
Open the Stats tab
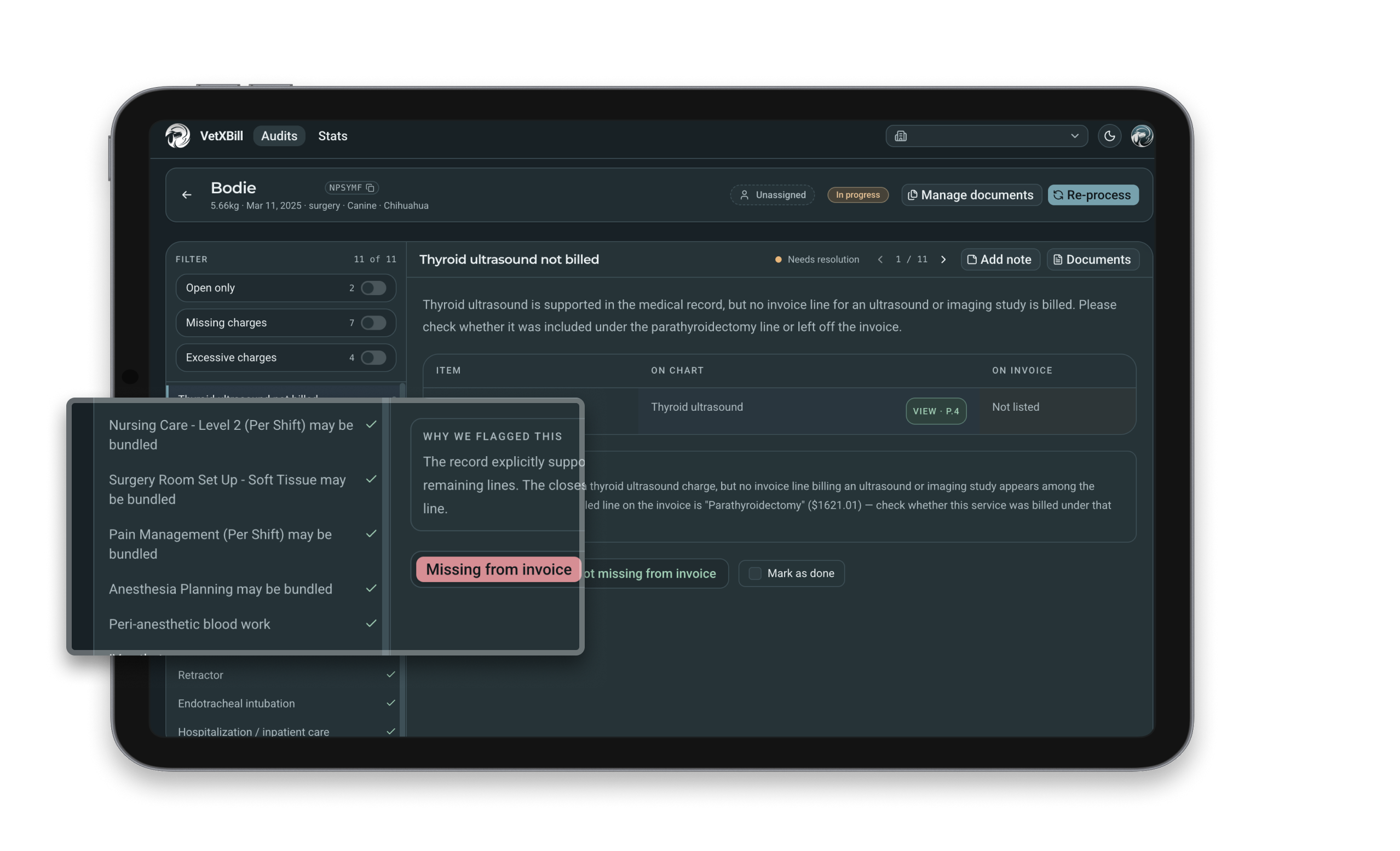click(x=332, y=136)
